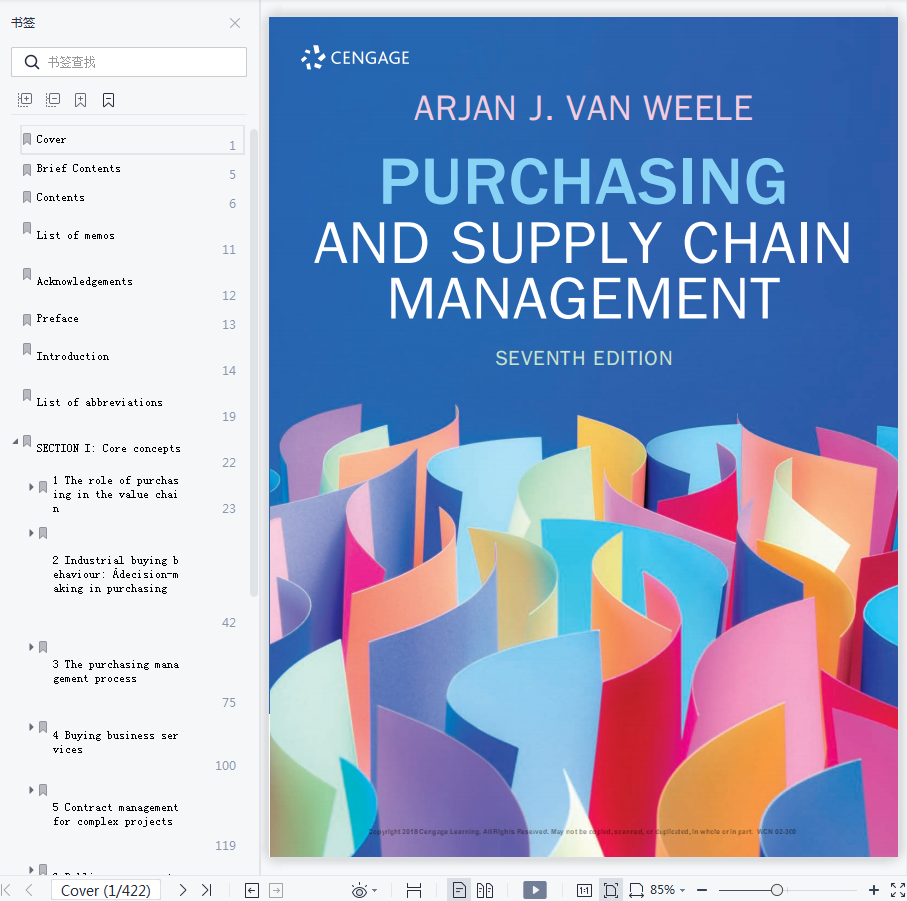Set zoom to actual size 1:1
The width and height of the screenshot is (907, 901).
584,890
